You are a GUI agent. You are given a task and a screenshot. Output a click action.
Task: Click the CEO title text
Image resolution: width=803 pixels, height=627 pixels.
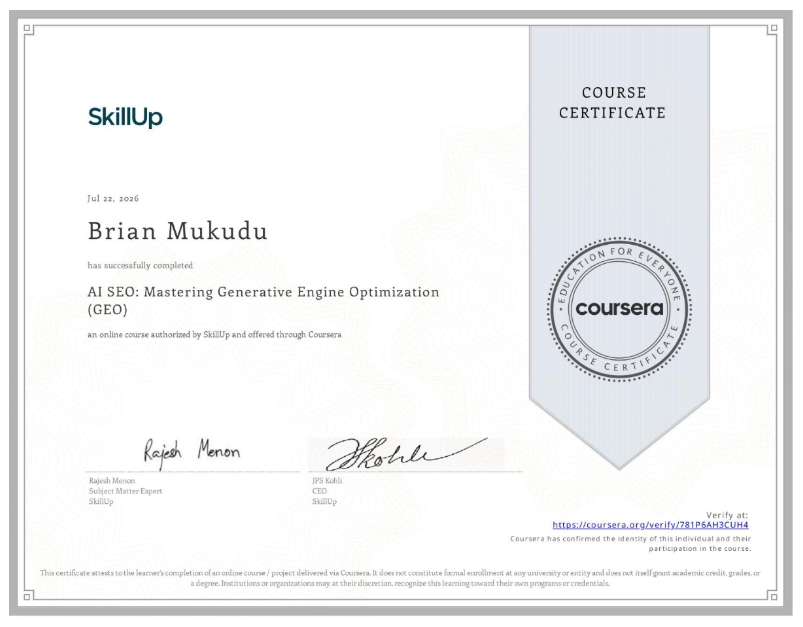tap(319, 491)
